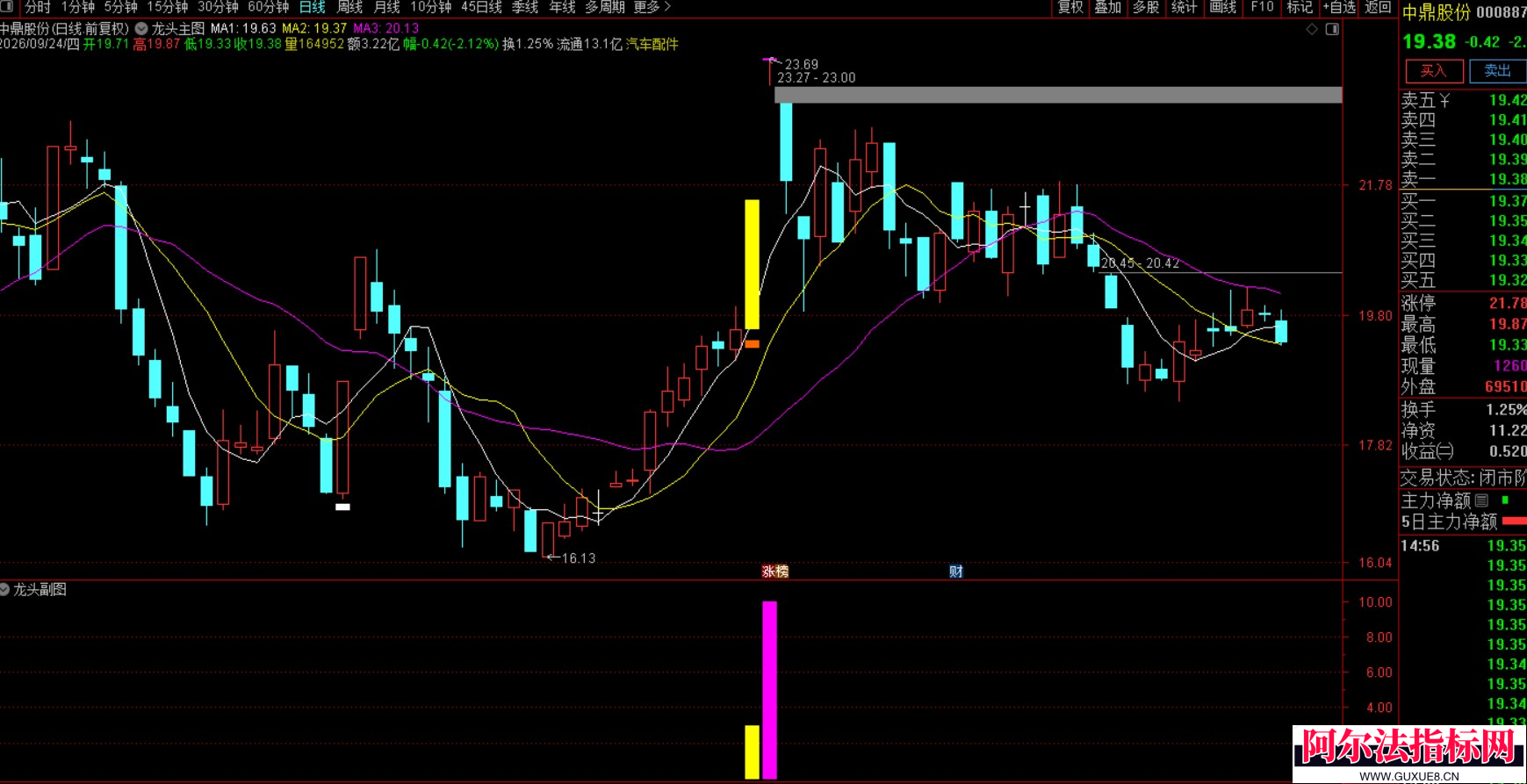1527x784 pixels.
Task: Click the 标记 mark button
Action: 1300,7
